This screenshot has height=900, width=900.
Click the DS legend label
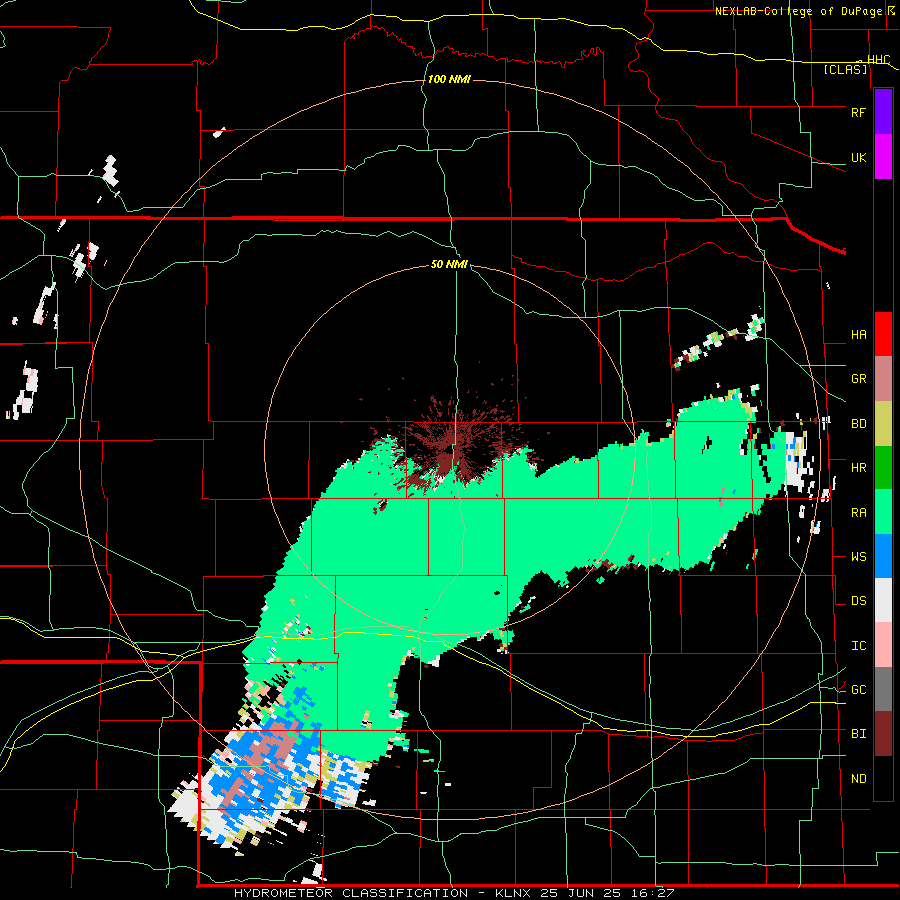pos(858,601)
